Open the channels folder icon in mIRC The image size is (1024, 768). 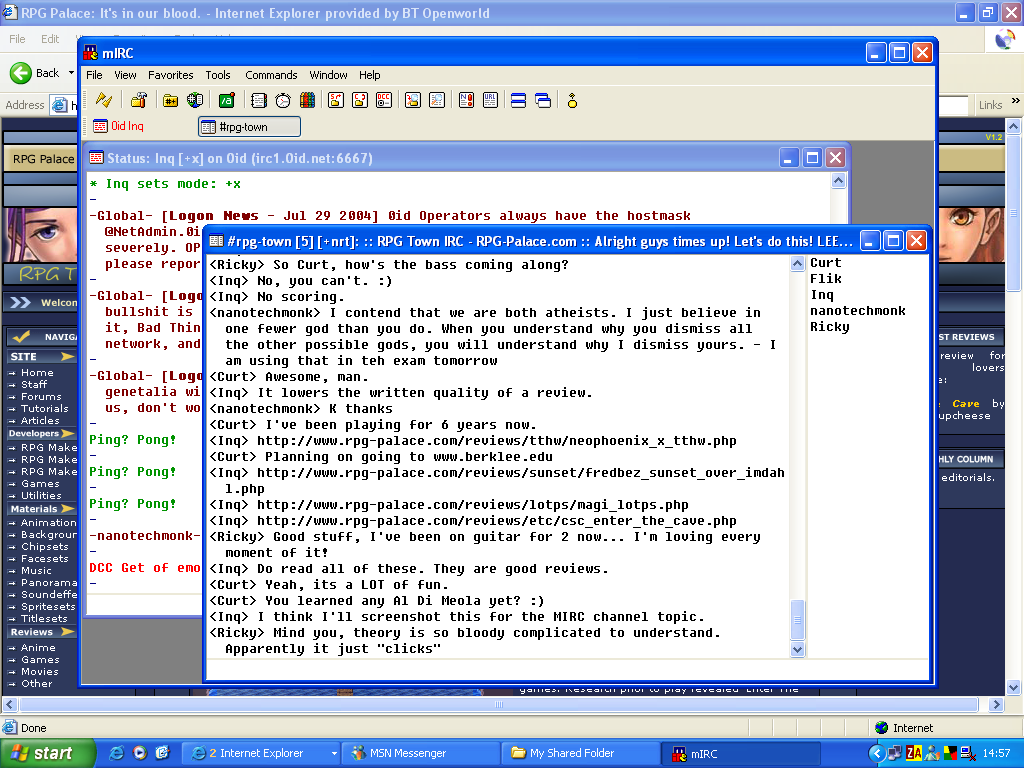coord(170,100)
